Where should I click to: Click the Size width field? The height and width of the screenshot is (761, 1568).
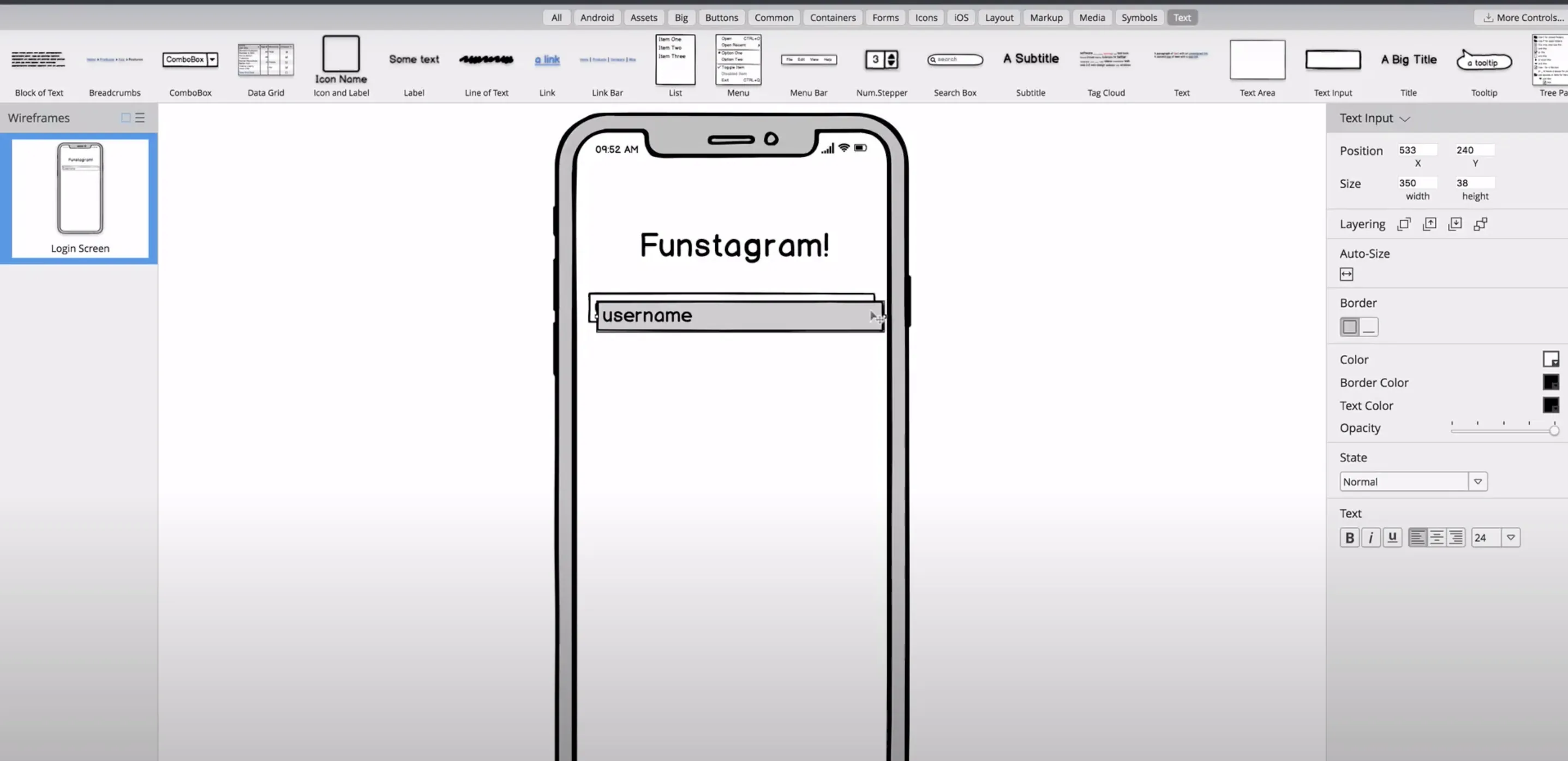(1417, 183)
